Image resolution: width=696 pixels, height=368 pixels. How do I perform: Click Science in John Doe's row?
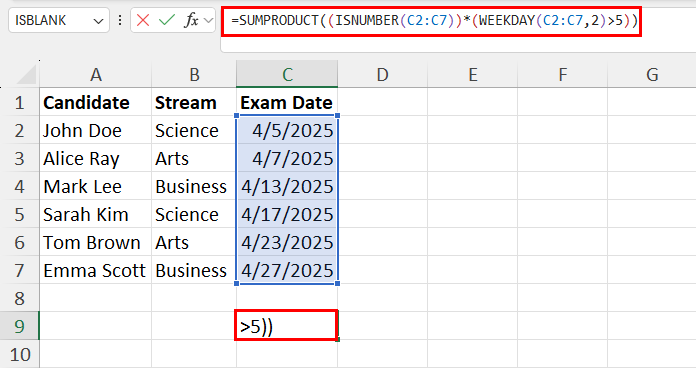pos(194,131)
